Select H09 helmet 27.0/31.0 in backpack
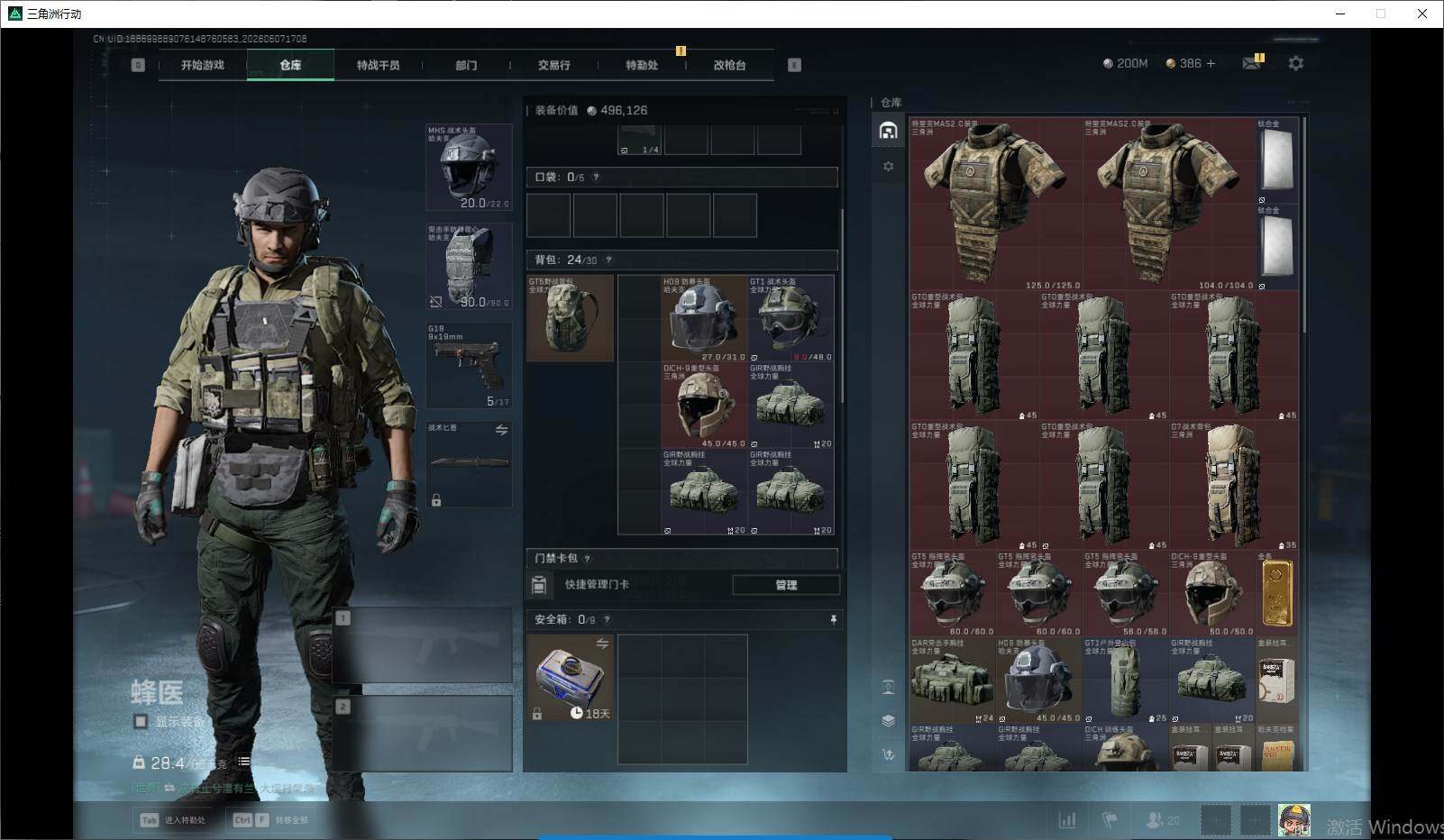1444x840 pixels. 704,318
